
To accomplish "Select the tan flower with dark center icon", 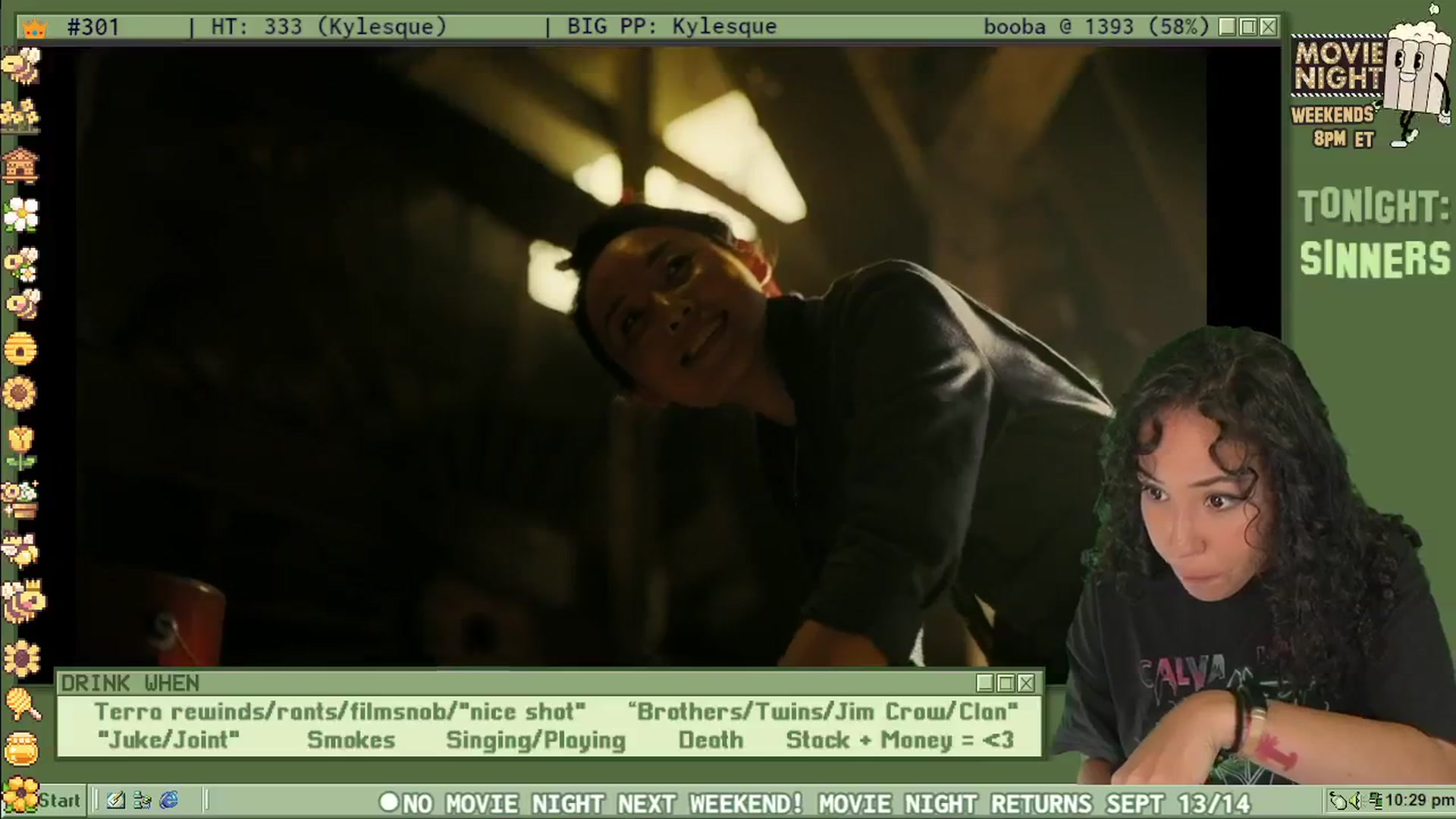I will (22, 658).
